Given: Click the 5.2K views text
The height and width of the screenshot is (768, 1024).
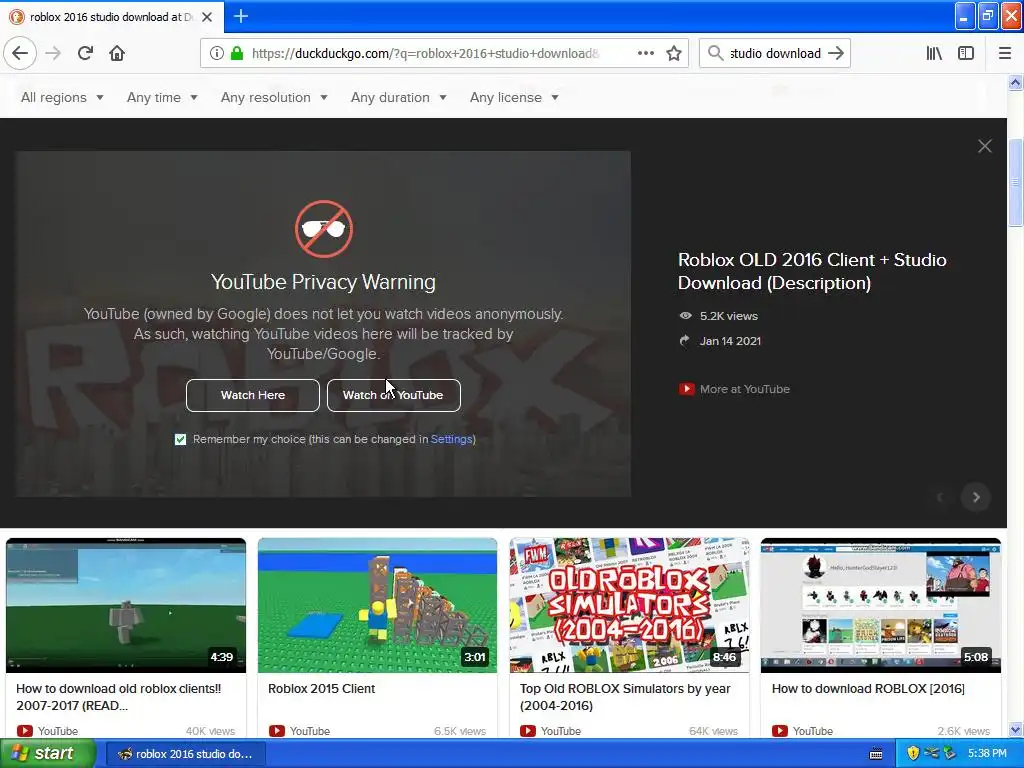Looking at the screenshot, I should 729,316.
